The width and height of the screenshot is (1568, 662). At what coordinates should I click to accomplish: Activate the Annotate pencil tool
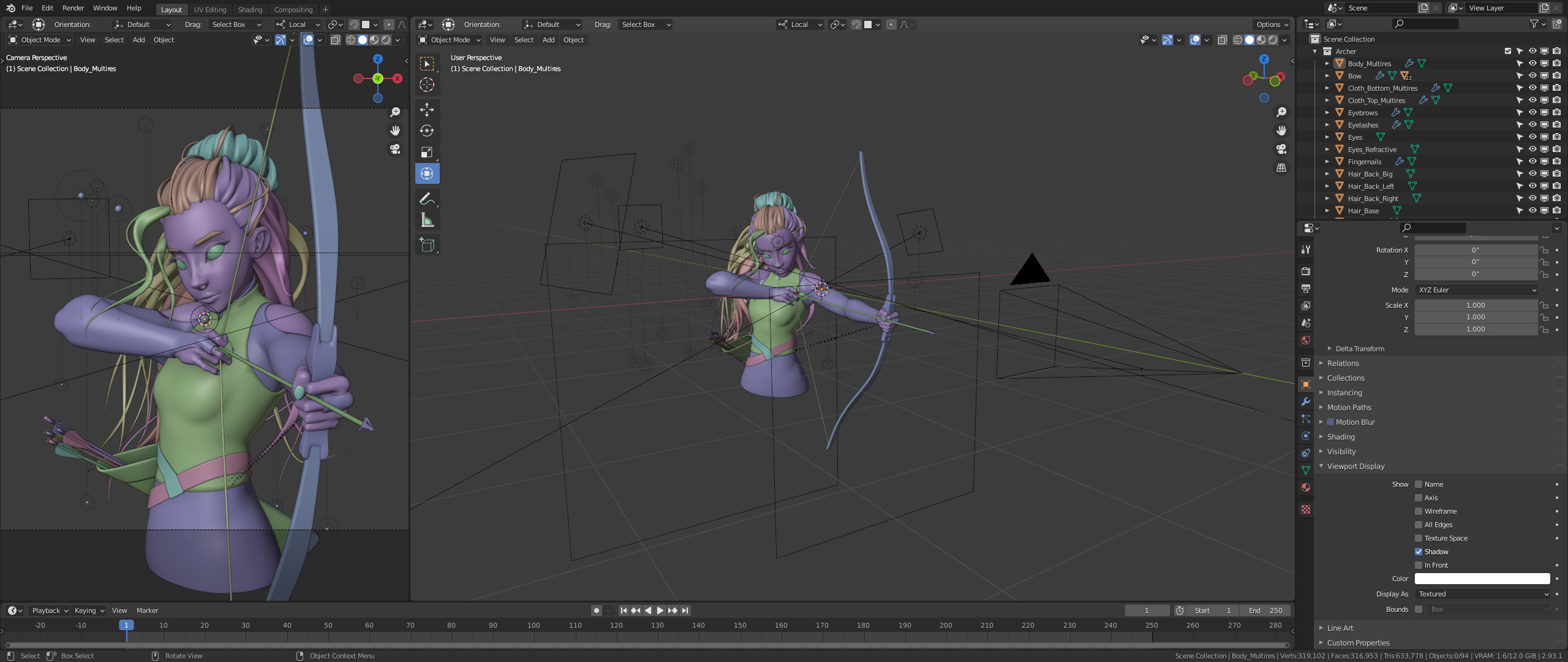click(427, 199)
